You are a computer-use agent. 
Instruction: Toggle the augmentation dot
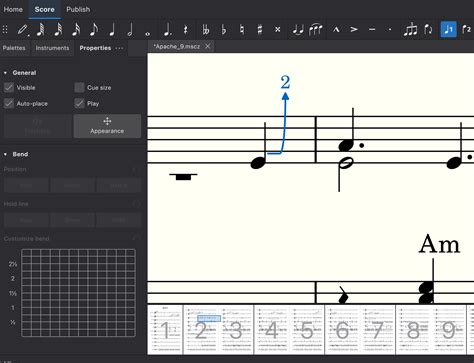pyautogui.click(x=168, y=30)
